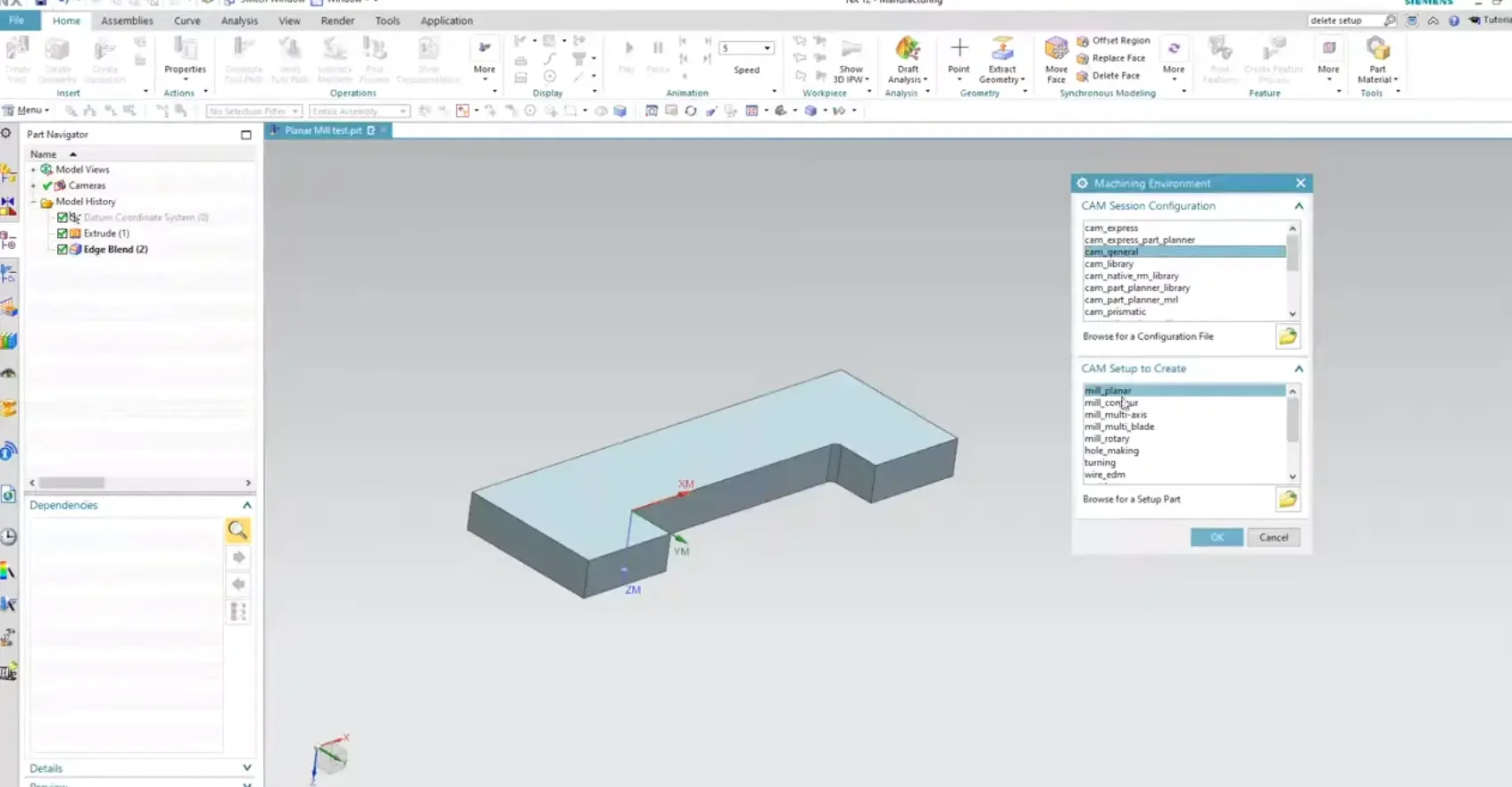Collapse CAM Setup to Create section
1512x787 pixels.
1299,369
